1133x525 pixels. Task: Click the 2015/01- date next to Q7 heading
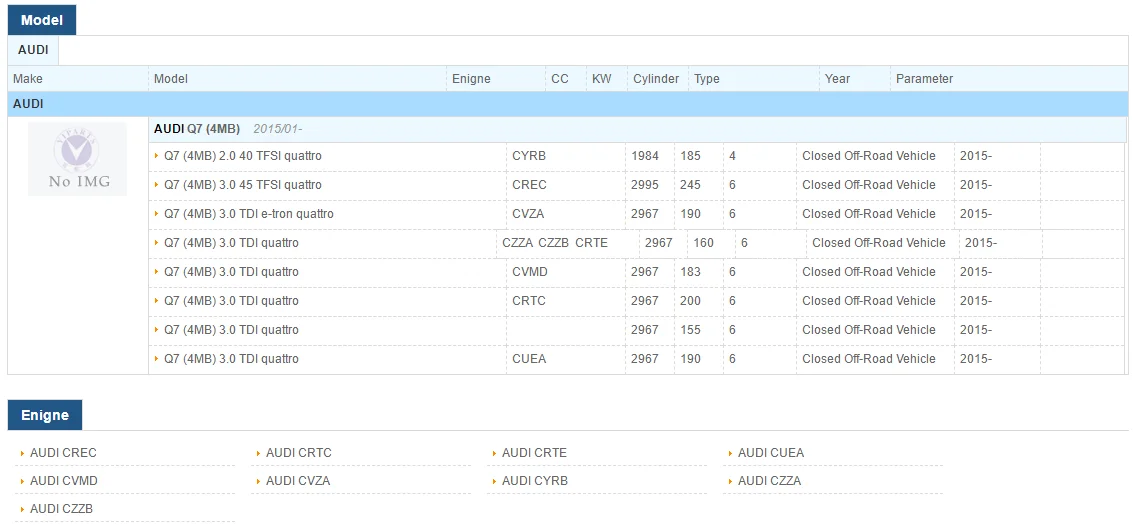point(277,129)
